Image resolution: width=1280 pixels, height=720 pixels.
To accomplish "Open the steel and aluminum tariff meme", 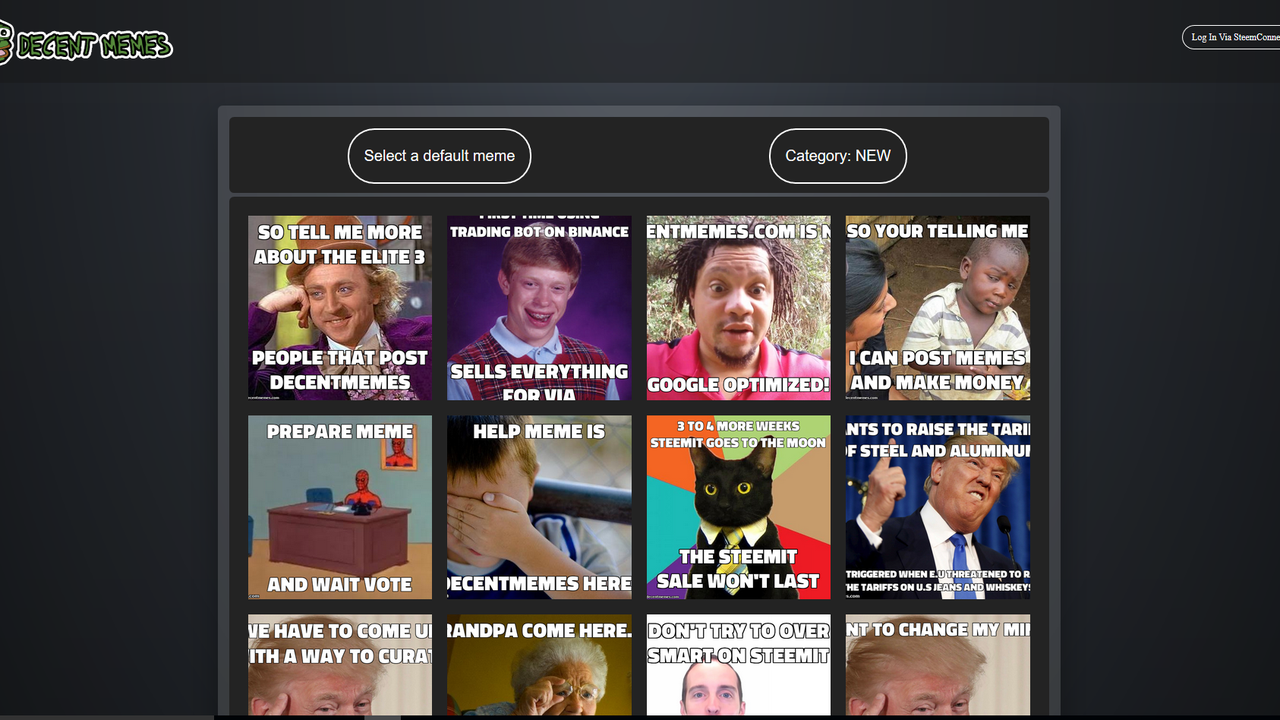I will [x=938, y=507].
